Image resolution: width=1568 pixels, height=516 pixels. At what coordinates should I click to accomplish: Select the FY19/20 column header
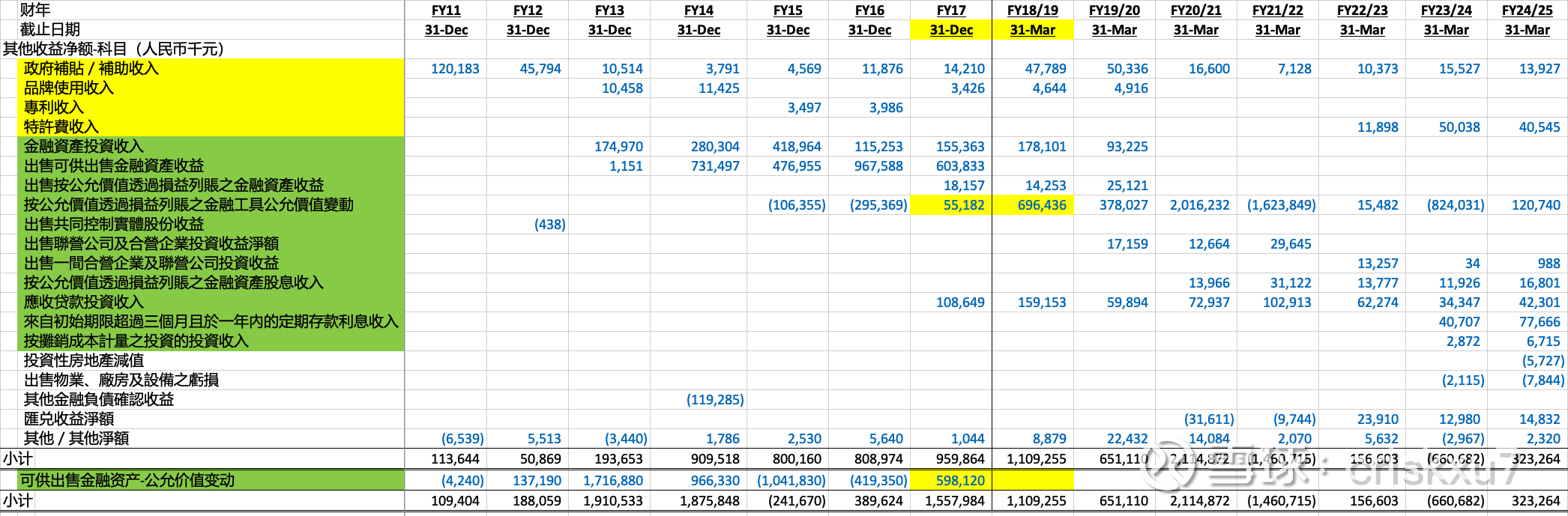tap(1115, 10)
